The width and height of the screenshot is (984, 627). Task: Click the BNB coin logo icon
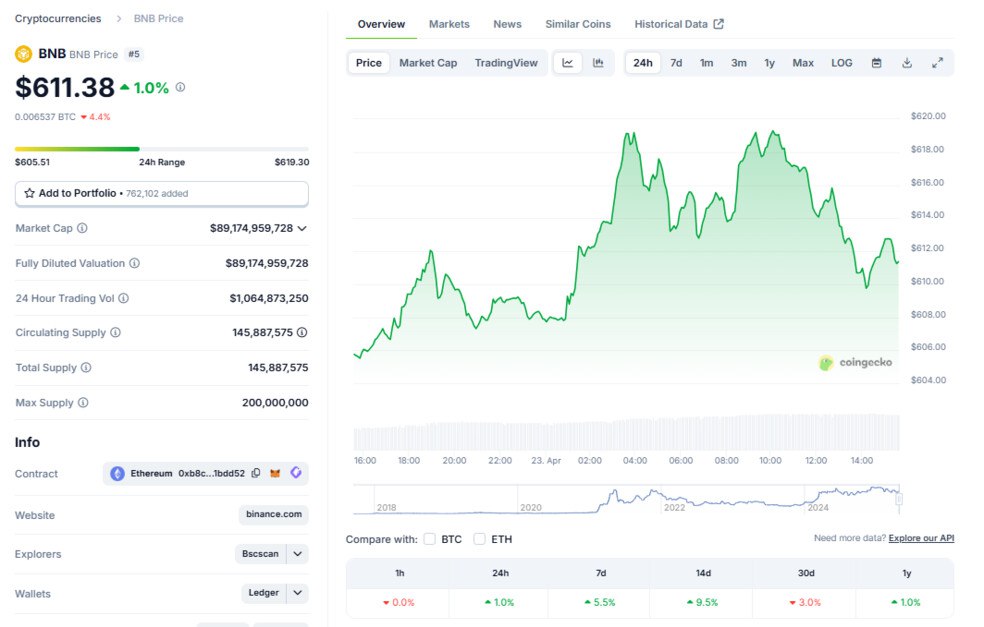[x=23, y=54]
